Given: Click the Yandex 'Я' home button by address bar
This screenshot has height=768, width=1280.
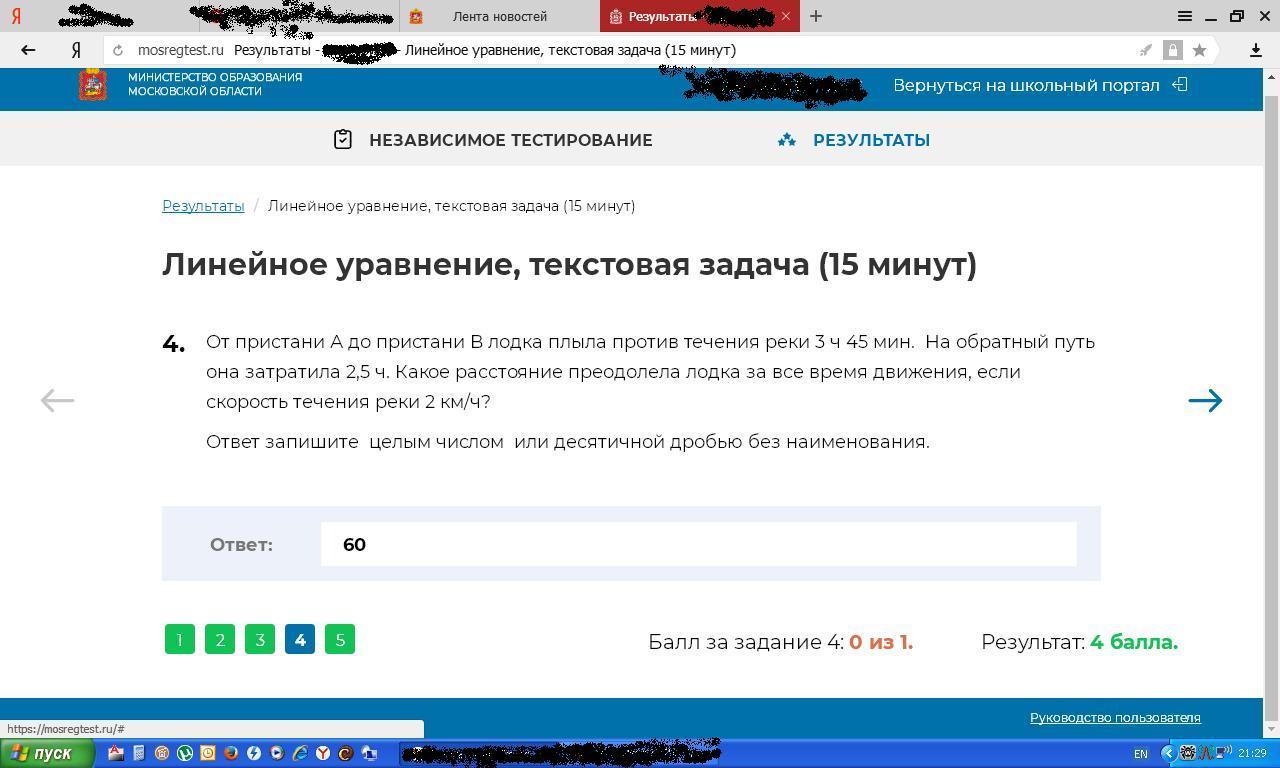Looking at the screenshot, I should coord(76,50).
